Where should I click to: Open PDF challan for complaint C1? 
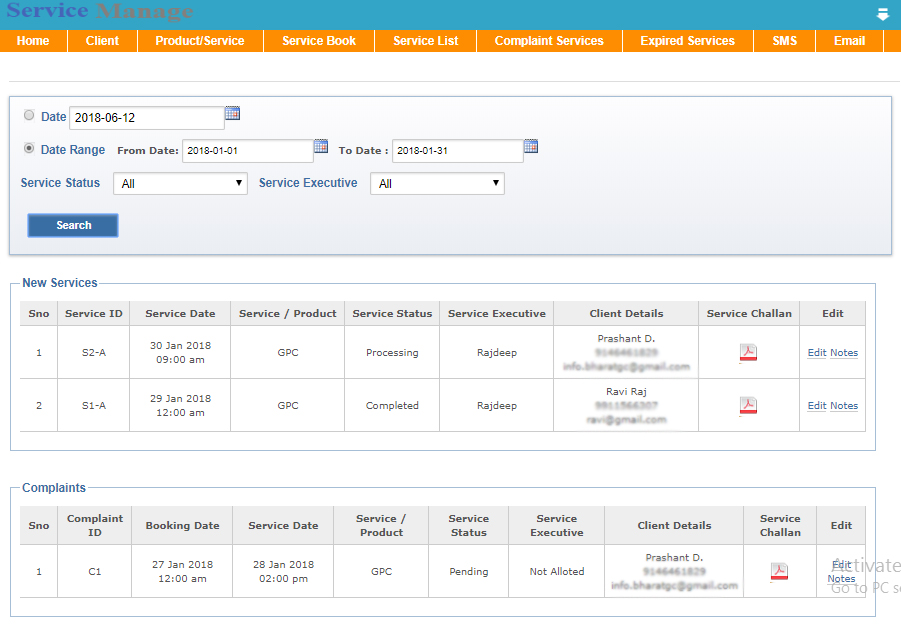pyautogui.click(x=779, y=571)
